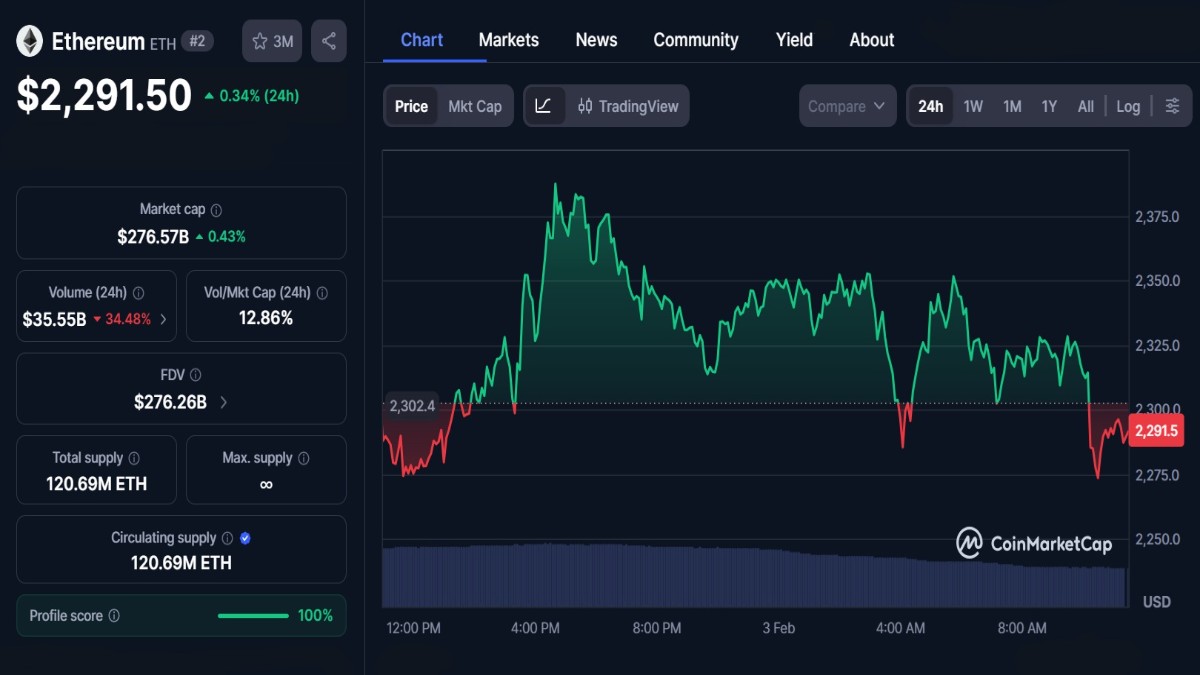The height and width of the screenshot is (675, 1200).
Task: Switch to the Markets tab
Action: 508,39
